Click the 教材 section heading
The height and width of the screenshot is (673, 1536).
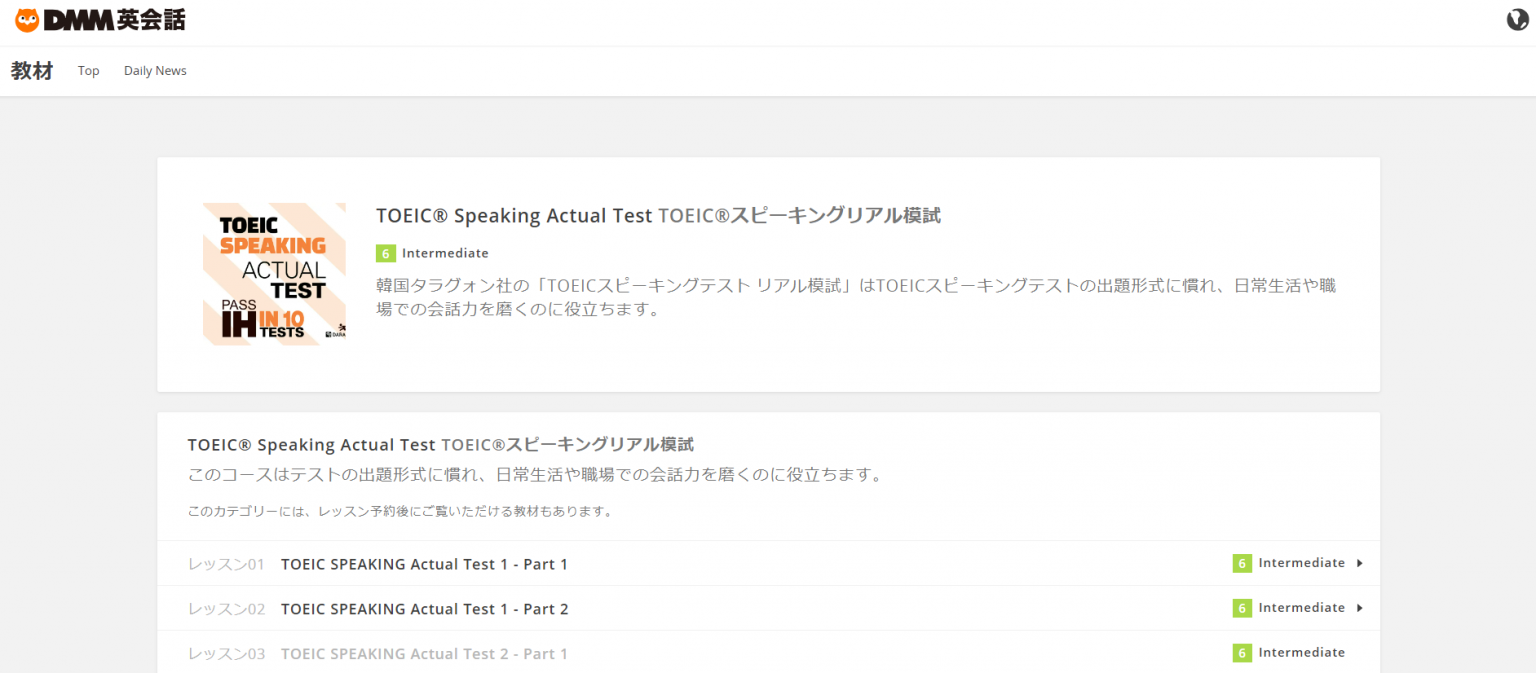coord(32,71)
